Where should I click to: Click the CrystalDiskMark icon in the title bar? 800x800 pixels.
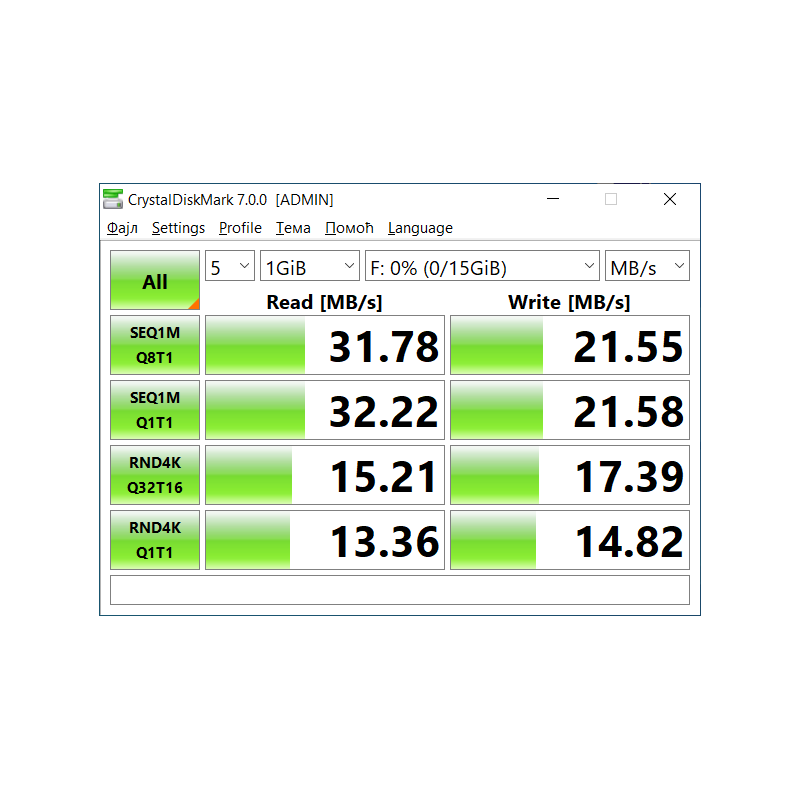coord(112,199)
